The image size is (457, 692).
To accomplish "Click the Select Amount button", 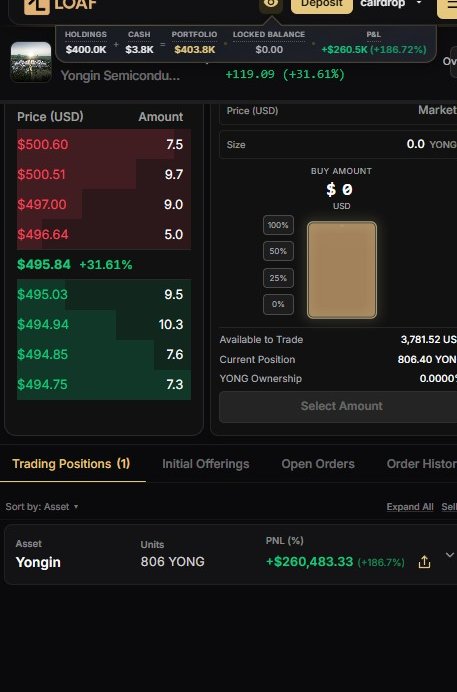I will pyautogui.click(x=338, y=406).
